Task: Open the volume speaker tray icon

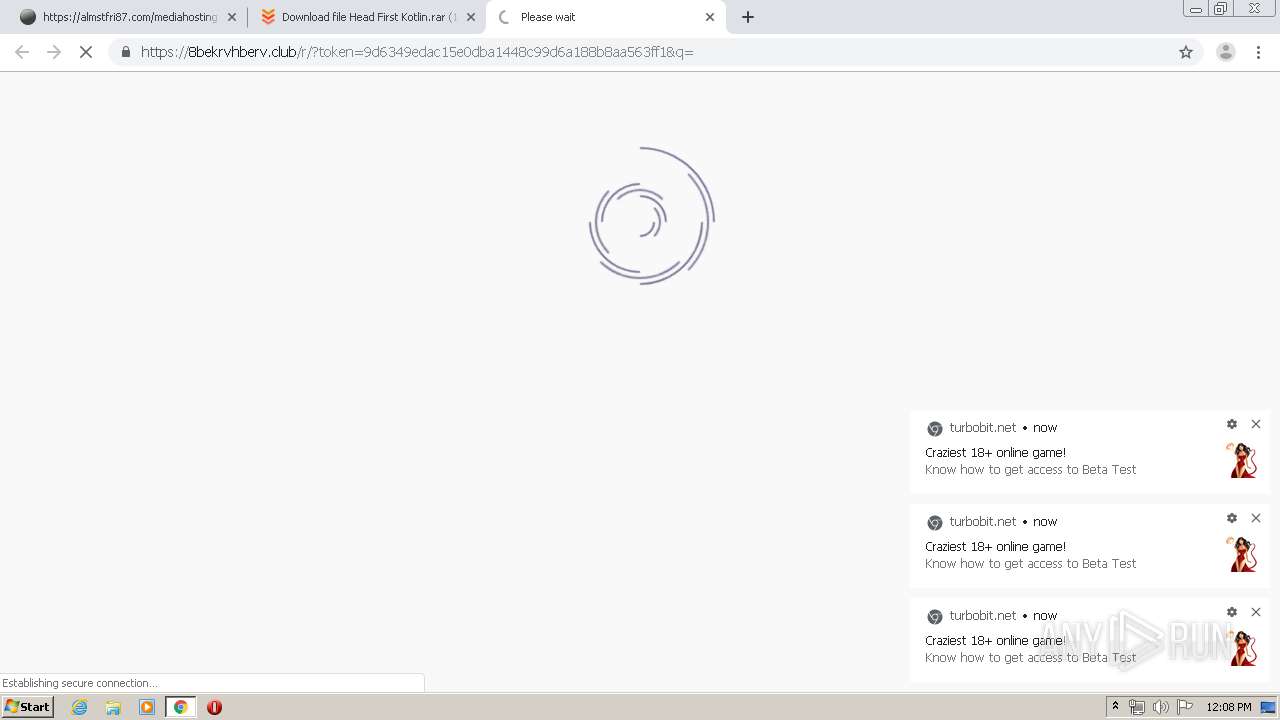Action: (x=1161, y=707)
